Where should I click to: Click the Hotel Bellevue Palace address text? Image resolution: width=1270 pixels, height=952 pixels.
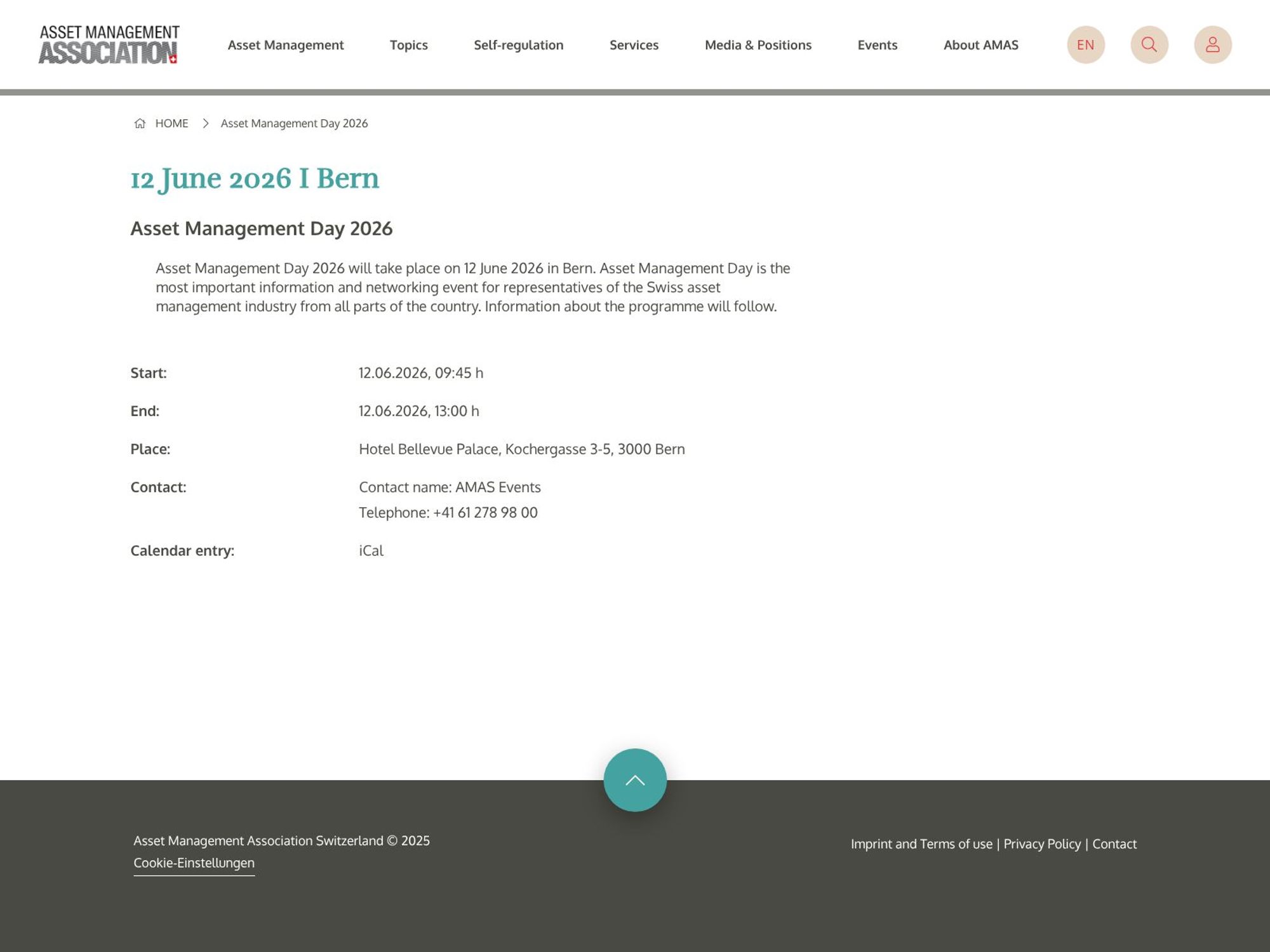coord(522,449)
